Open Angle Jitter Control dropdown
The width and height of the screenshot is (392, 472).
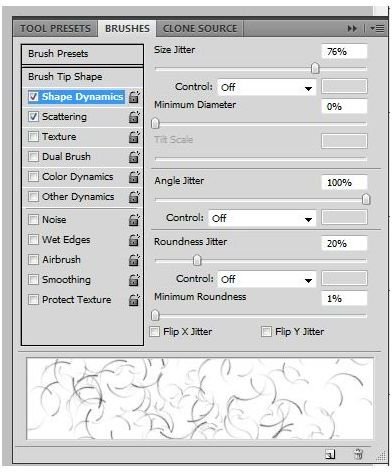(x=262, y=219)
